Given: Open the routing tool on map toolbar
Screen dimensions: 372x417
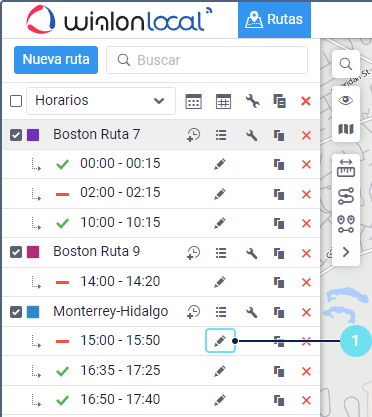Looking at the screenshot, I should click(x=346, y=196).
